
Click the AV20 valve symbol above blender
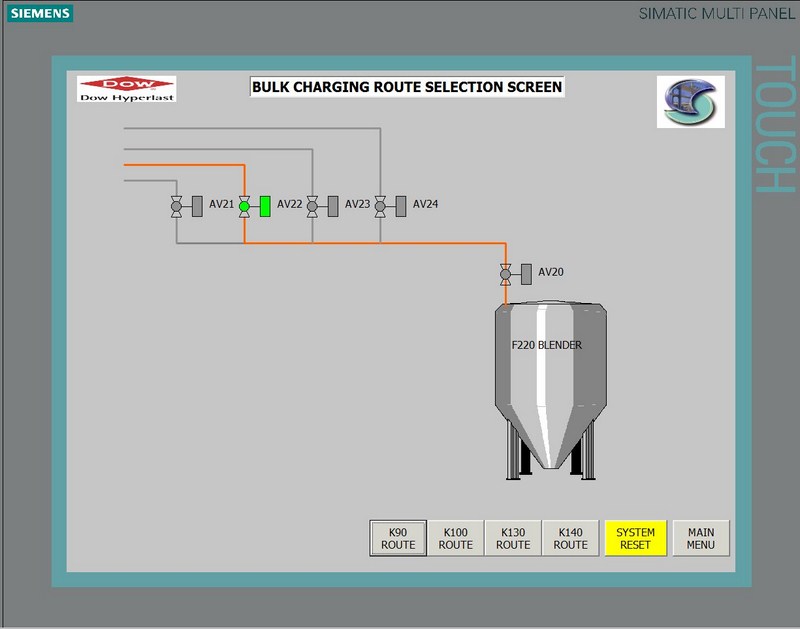[506, 274]
